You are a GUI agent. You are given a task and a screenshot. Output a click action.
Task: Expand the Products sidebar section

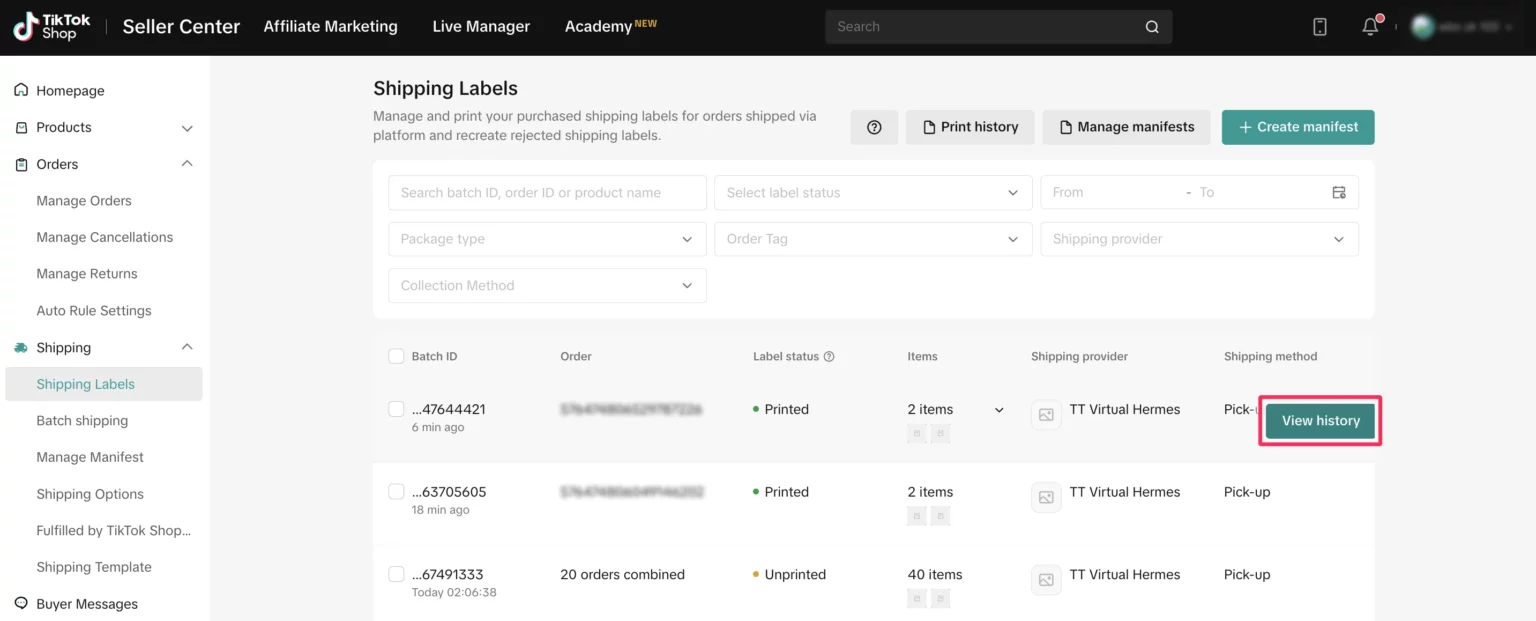click(x=187, y=128)
